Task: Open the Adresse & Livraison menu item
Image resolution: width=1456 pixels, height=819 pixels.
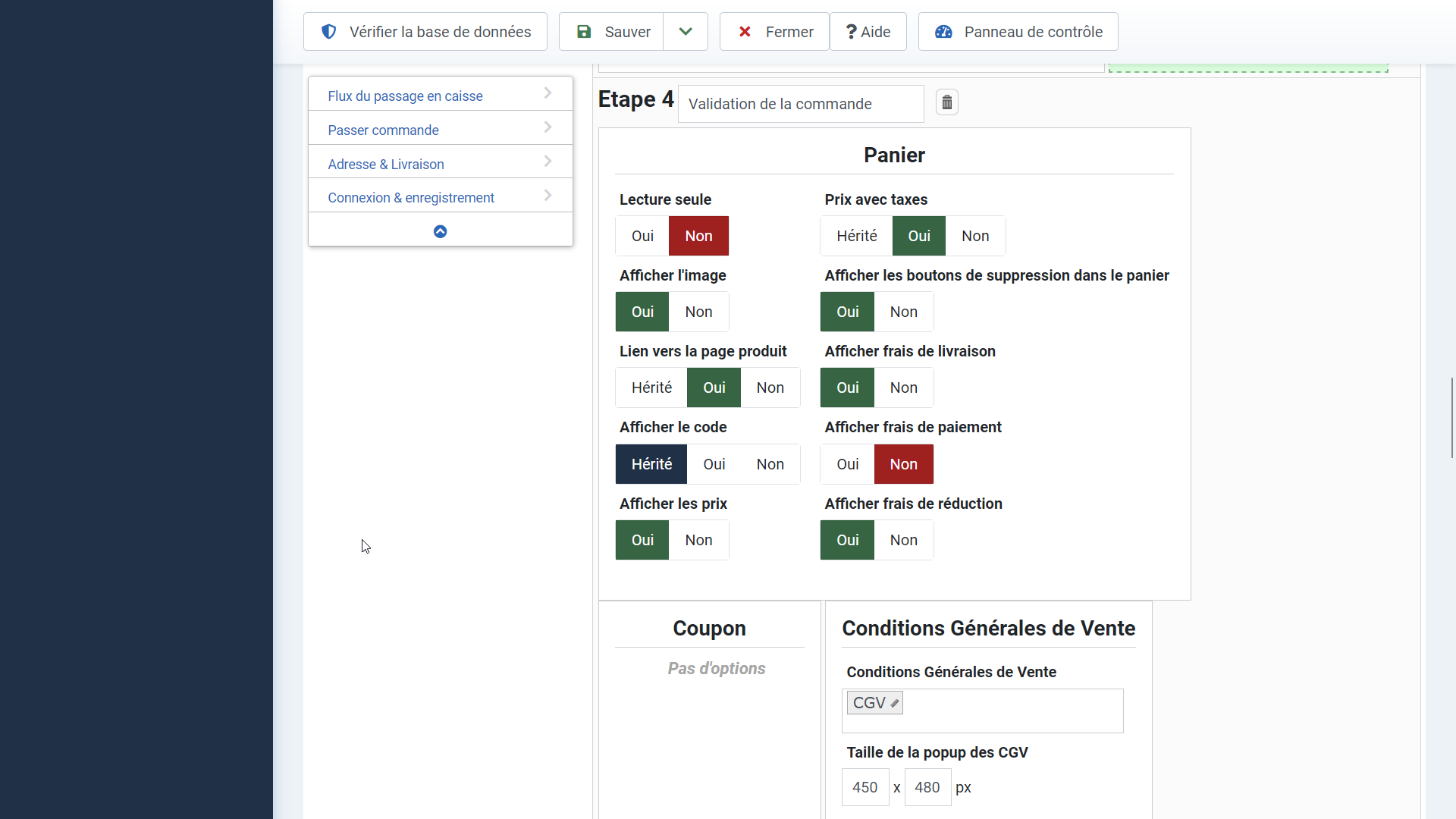Action: pos(385,164)
